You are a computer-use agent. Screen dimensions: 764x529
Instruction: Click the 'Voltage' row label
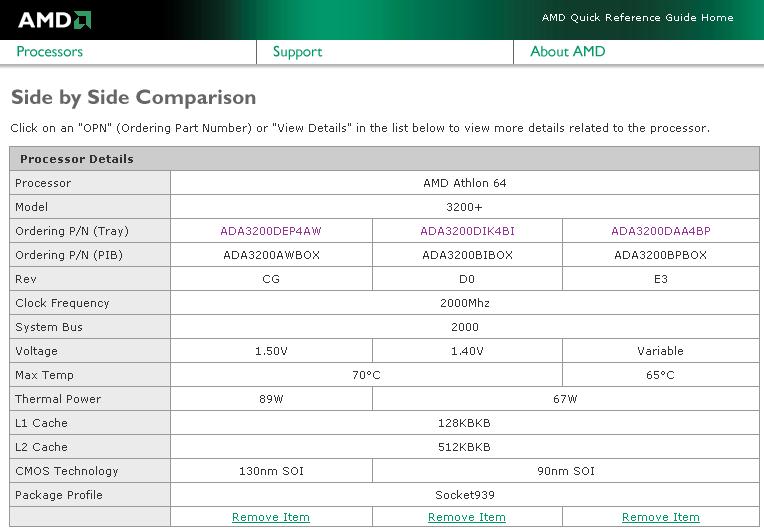tap(37, 351)
